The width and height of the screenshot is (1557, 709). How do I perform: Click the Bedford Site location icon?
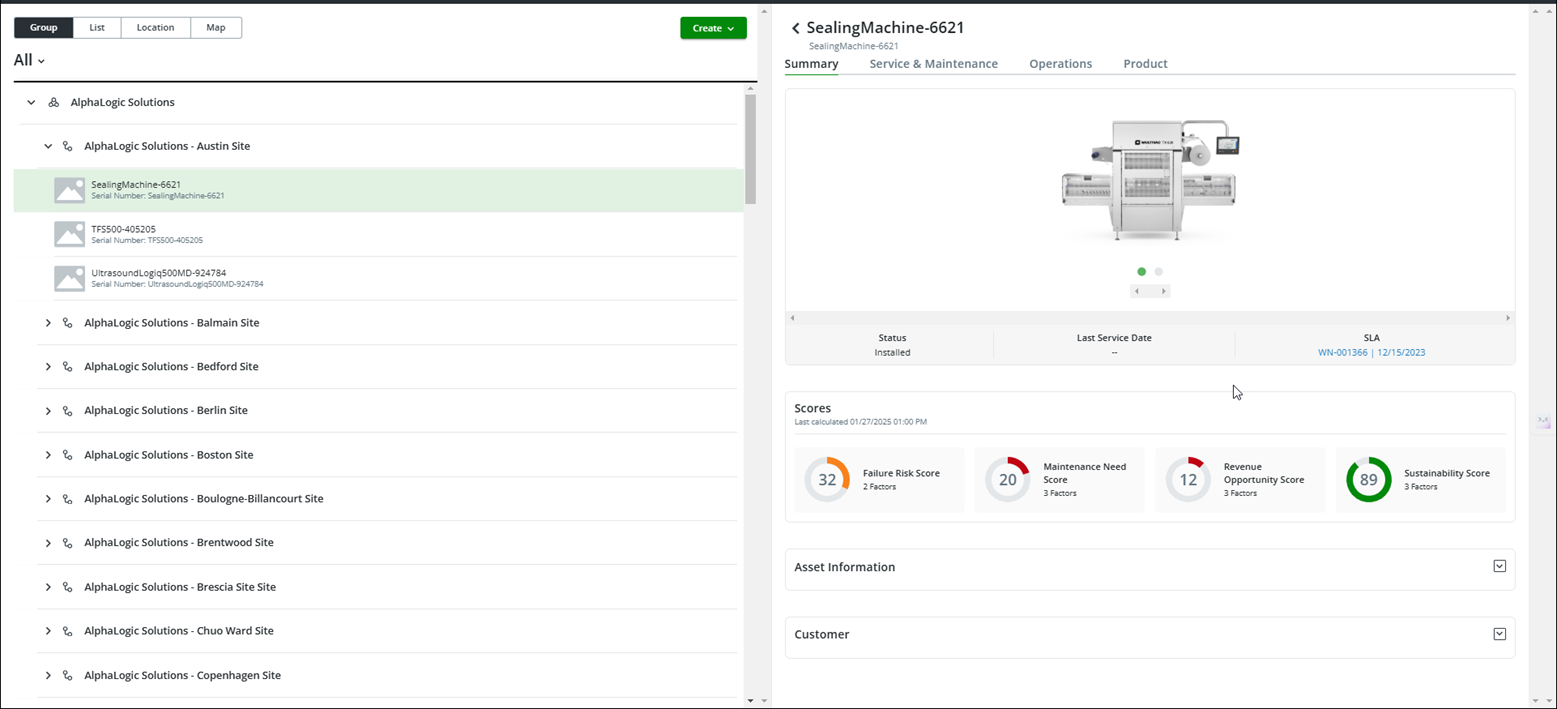(68, 367)
